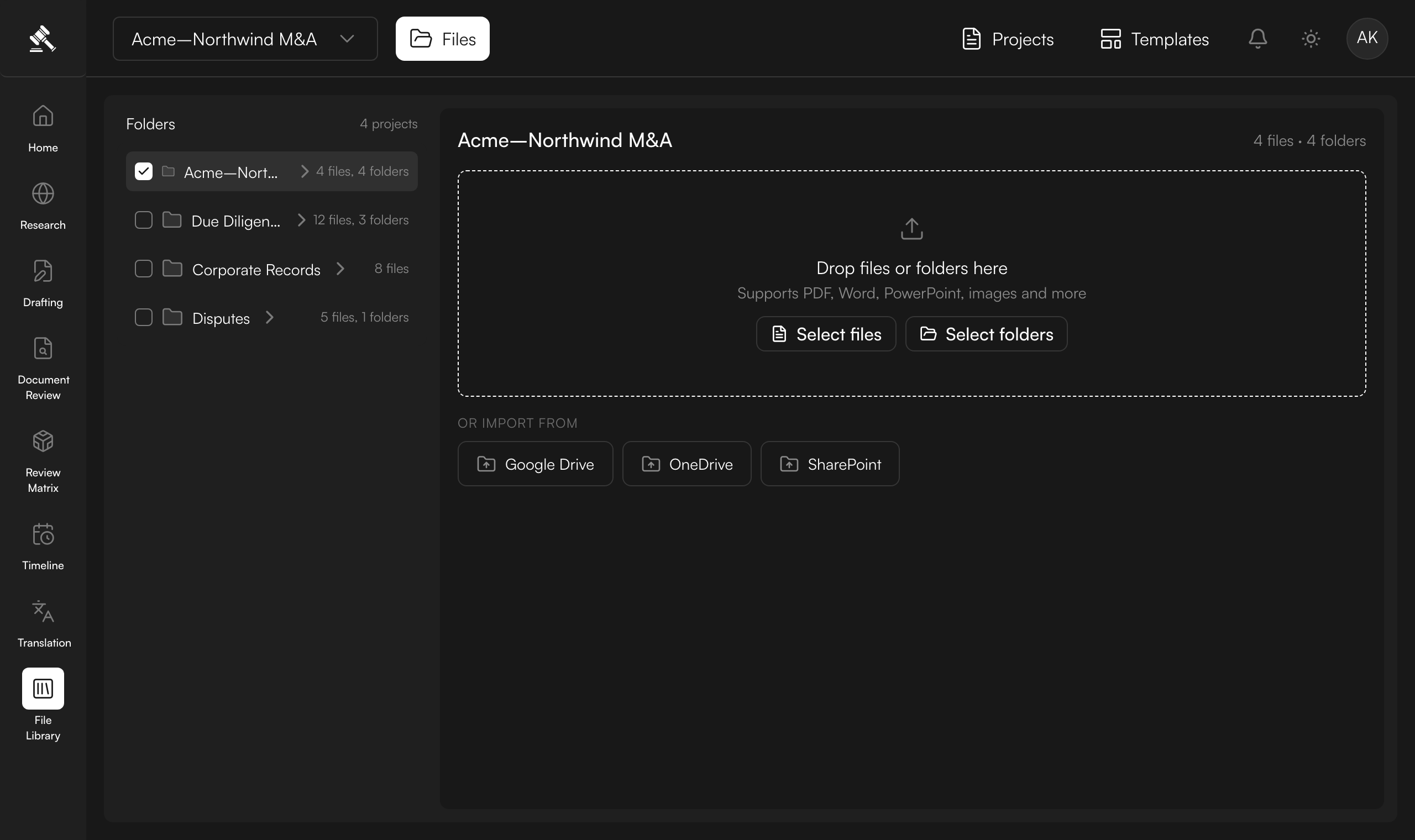Click the "Drop files or folders here" text

912,267
